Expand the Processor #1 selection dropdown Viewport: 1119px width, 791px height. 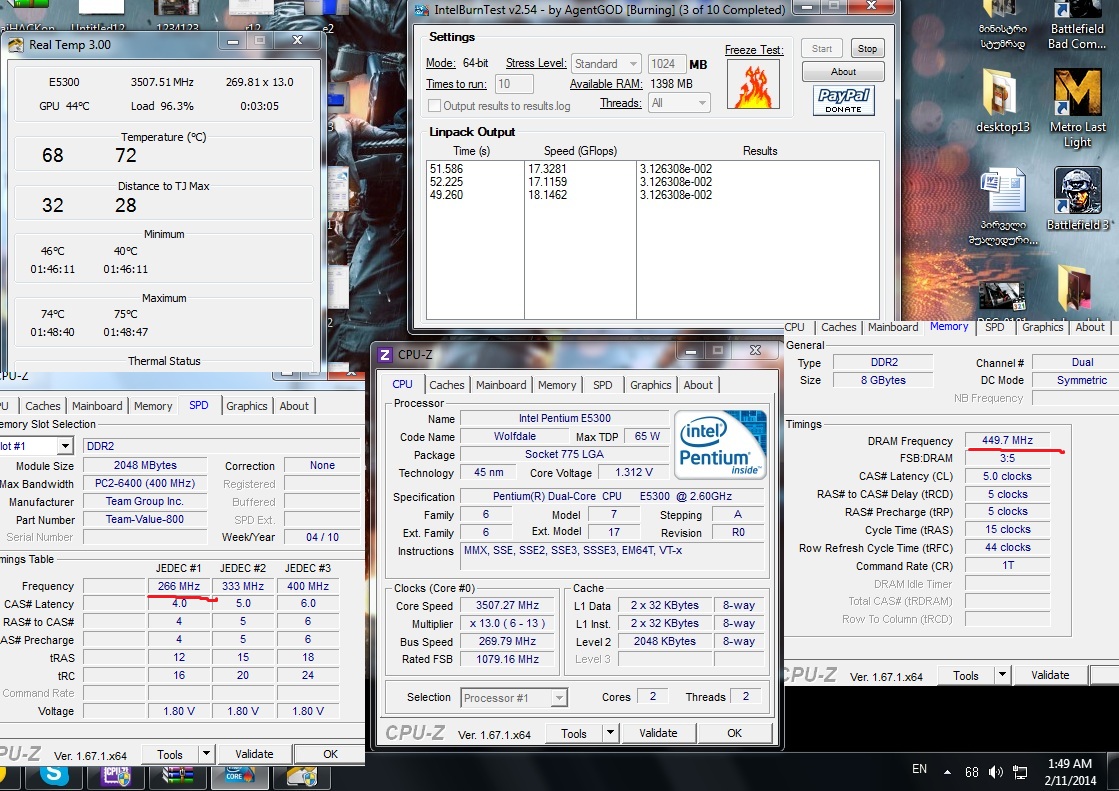[x=514, y=697]
